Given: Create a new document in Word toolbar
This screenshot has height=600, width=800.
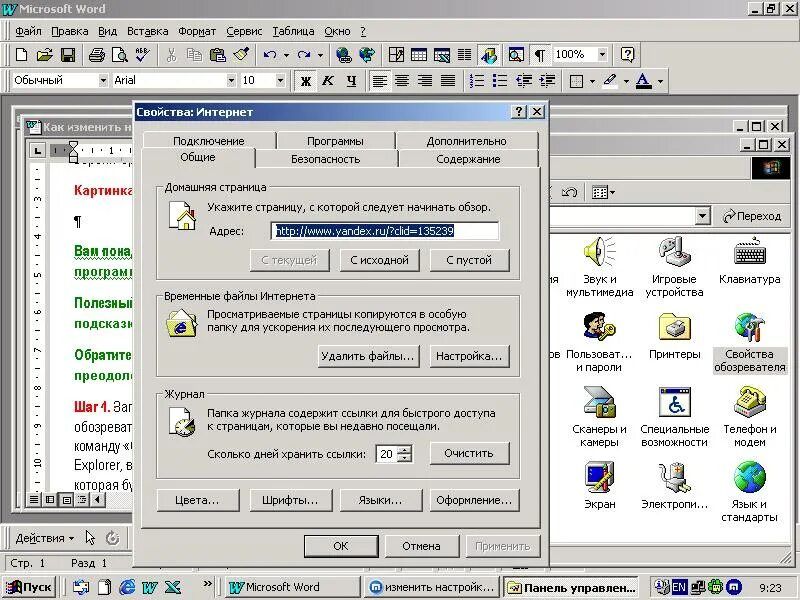Looking at the screenshot, I should [x=21, y=55].
